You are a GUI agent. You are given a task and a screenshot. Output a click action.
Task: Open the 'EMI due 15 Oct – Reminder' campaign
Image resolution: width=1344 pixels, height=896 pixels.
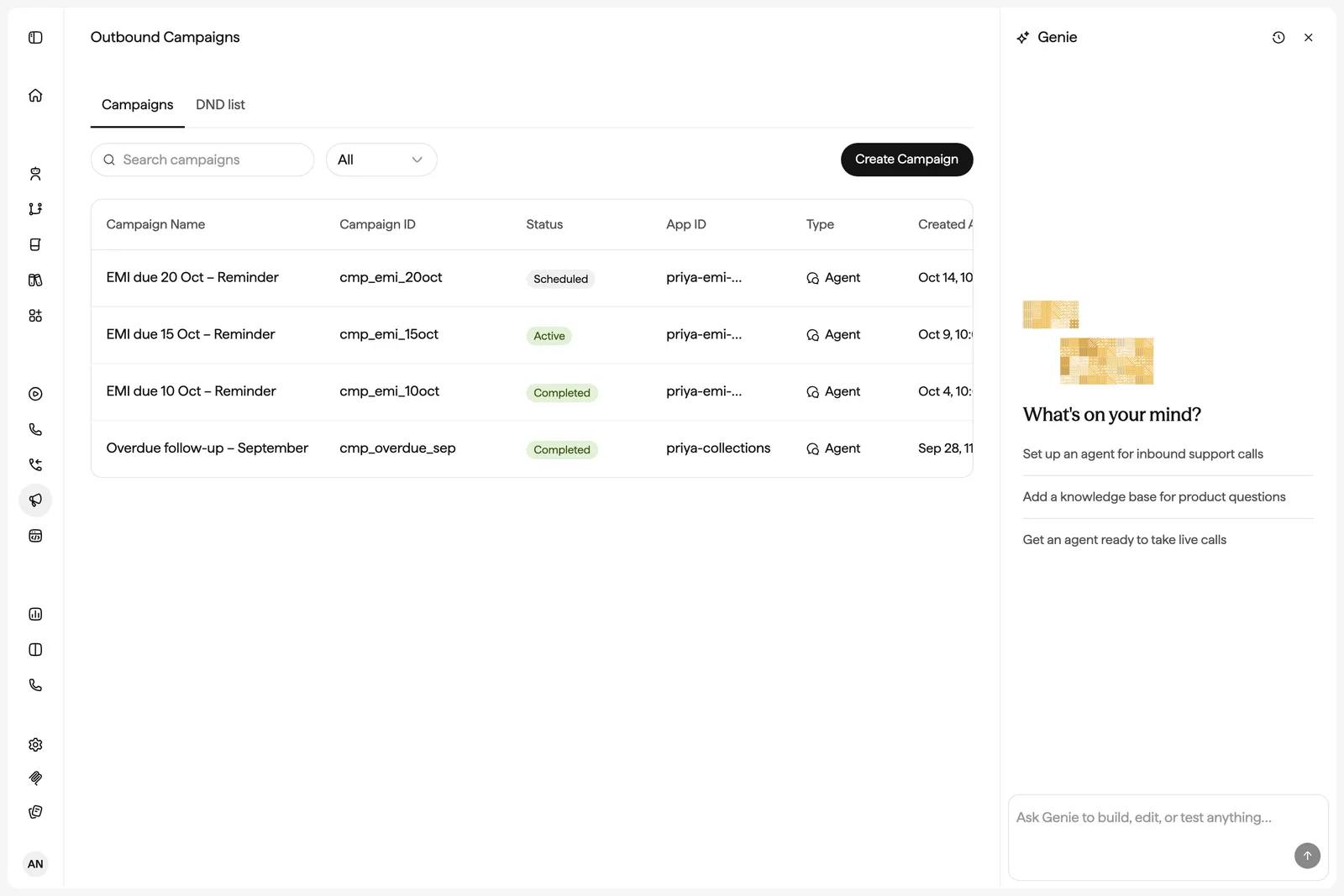point(191,334)
